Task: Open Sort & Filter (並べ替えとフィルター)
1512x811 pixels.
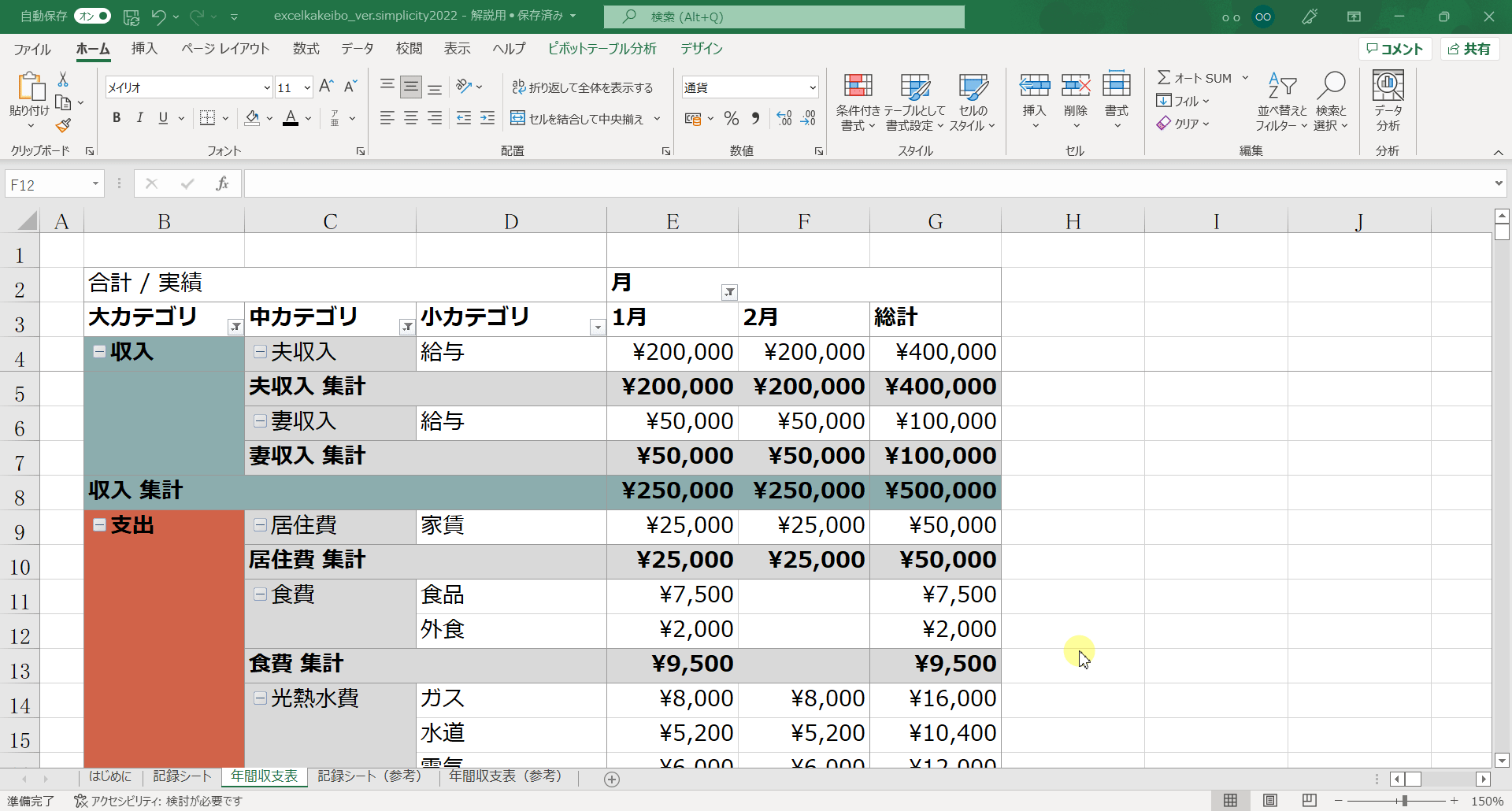Action: pyautogui.click(x=1282, y=102)
